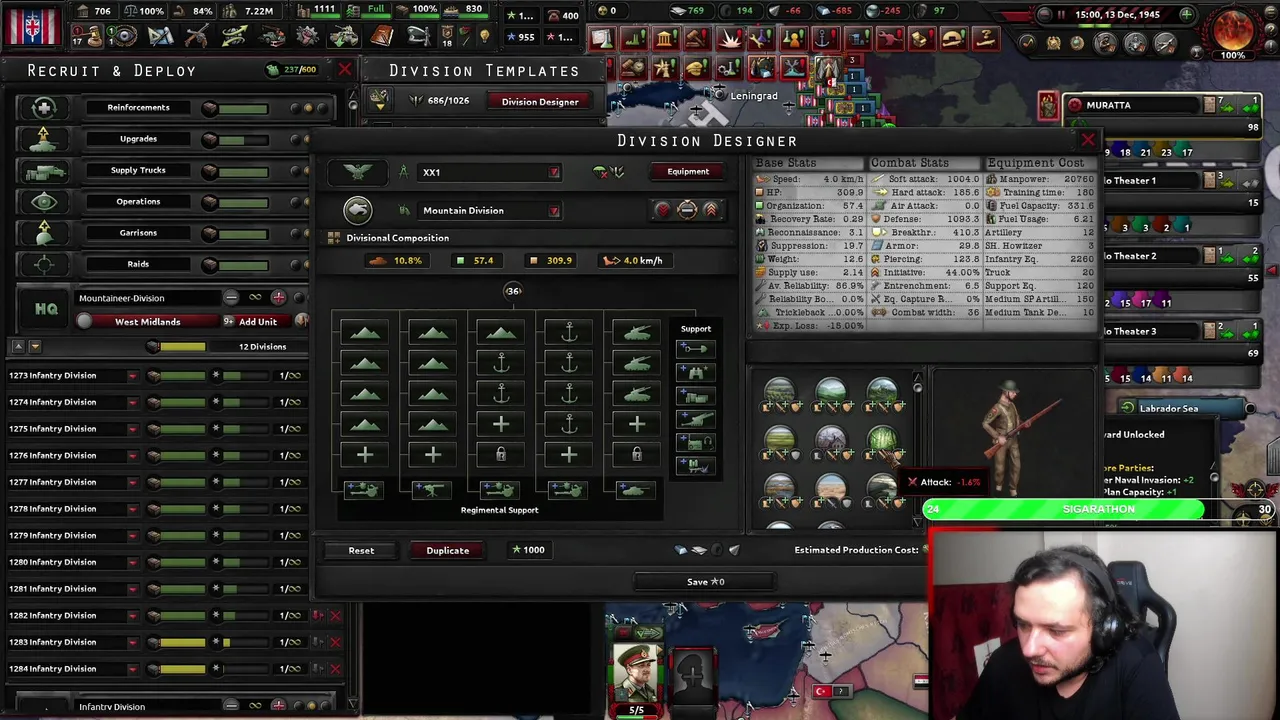
Task: Toggle the Supply Trucks priority dots
Action: click(x=301, y=171)
